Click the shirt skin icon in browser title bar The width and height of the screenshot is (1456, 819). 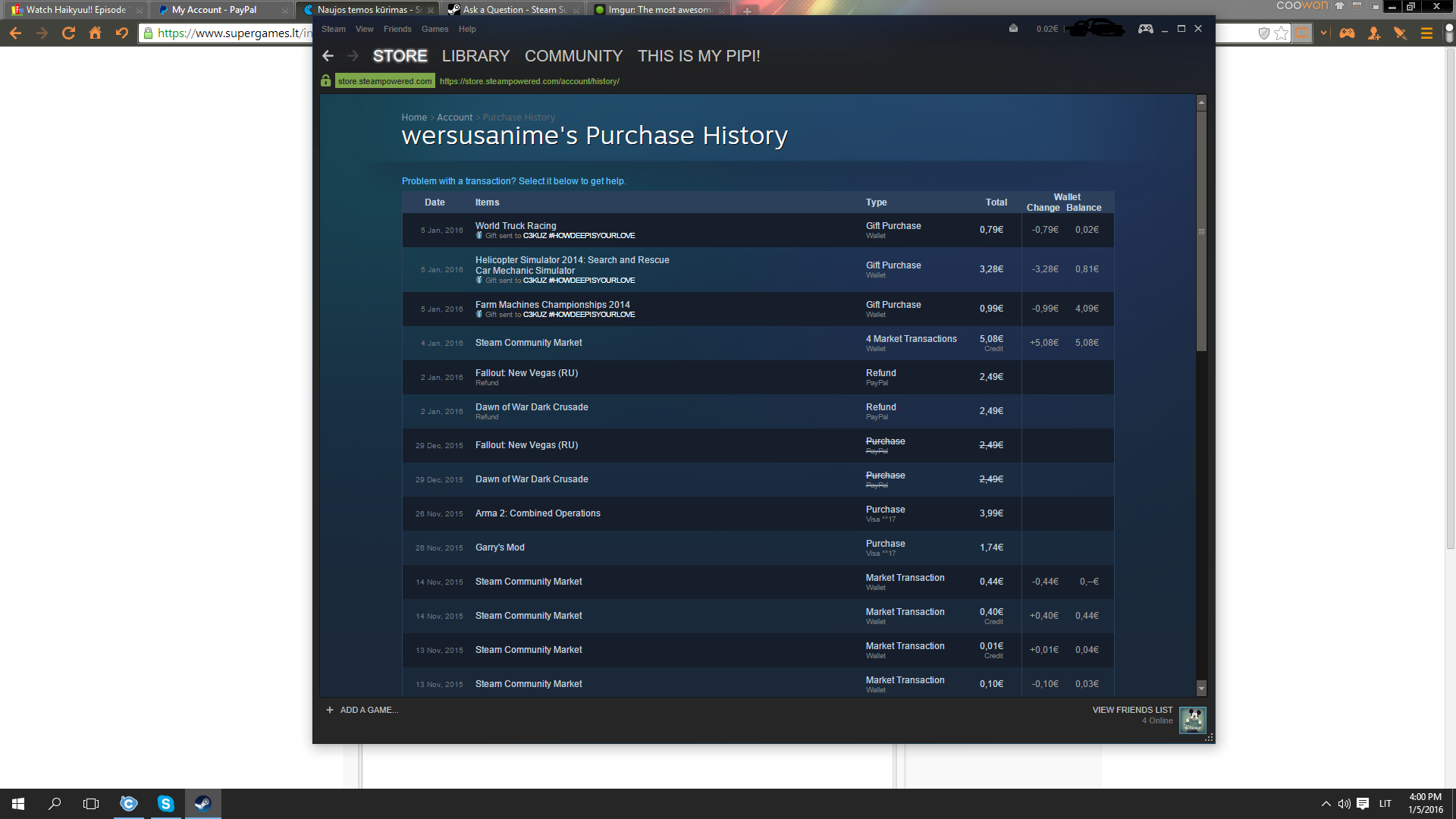click(x=1339, y=6)
